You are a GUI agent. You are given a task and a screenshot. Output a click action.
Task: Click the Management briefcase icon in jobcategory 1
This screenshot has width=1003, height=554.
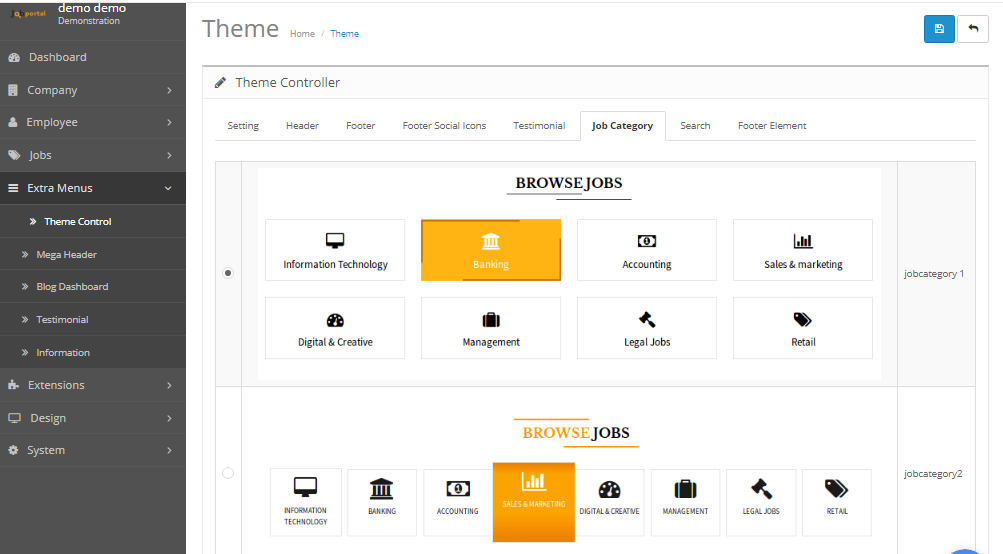(x=491, y=320)
